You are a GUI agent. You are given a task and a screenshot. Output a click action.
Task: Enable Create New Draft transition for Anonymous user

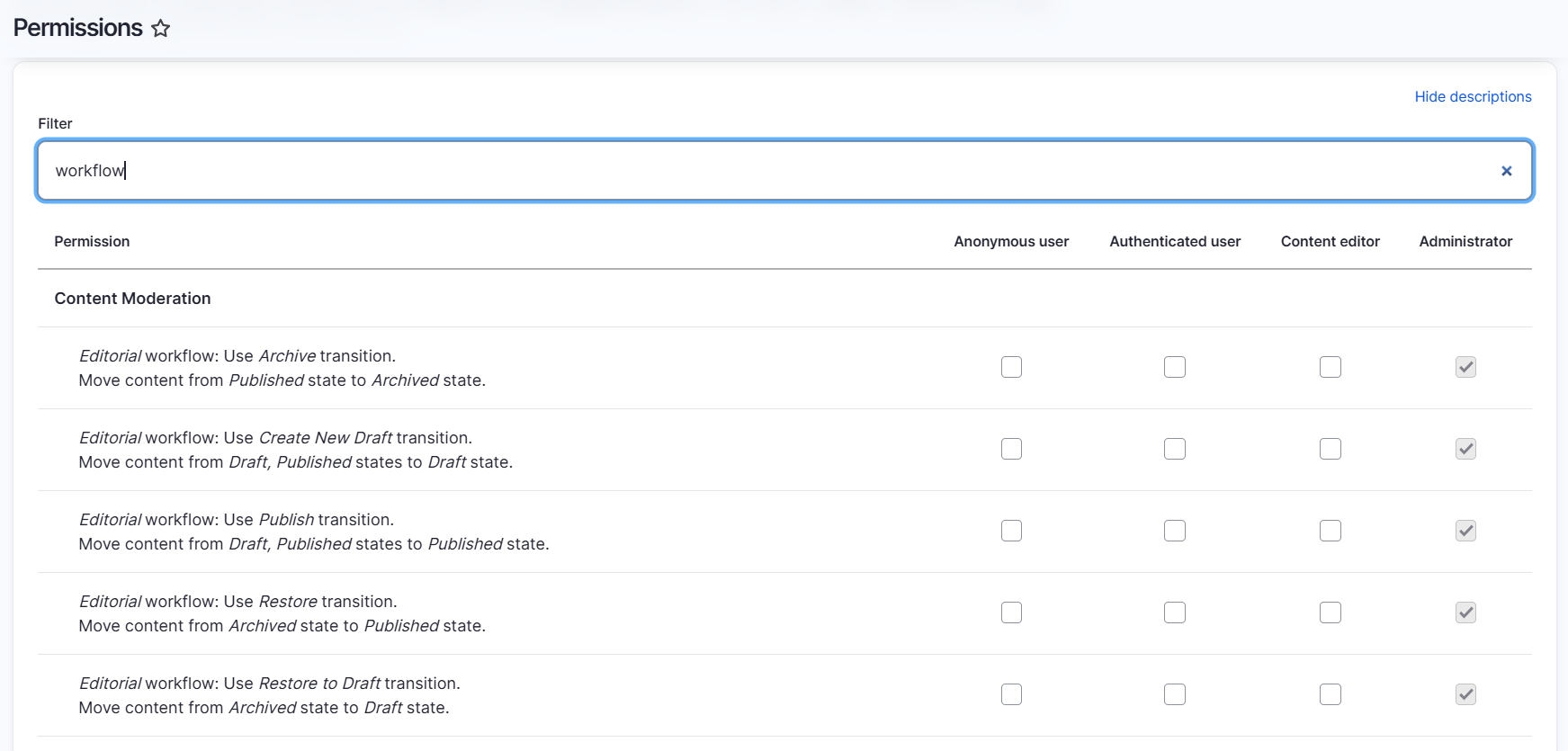pos(1011,449)
